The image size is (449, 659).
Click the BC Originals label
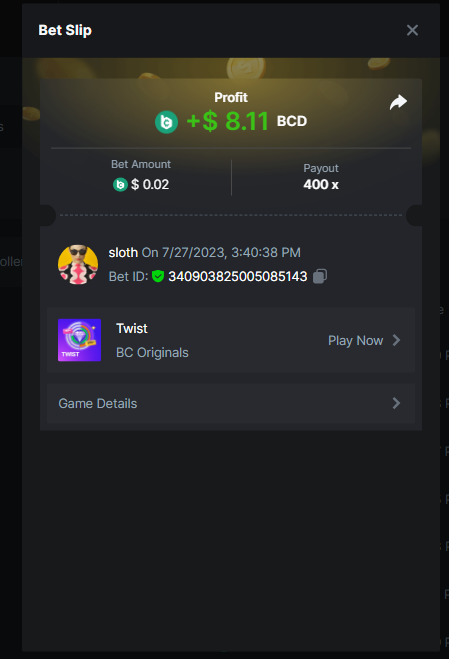tap(152, 352)
